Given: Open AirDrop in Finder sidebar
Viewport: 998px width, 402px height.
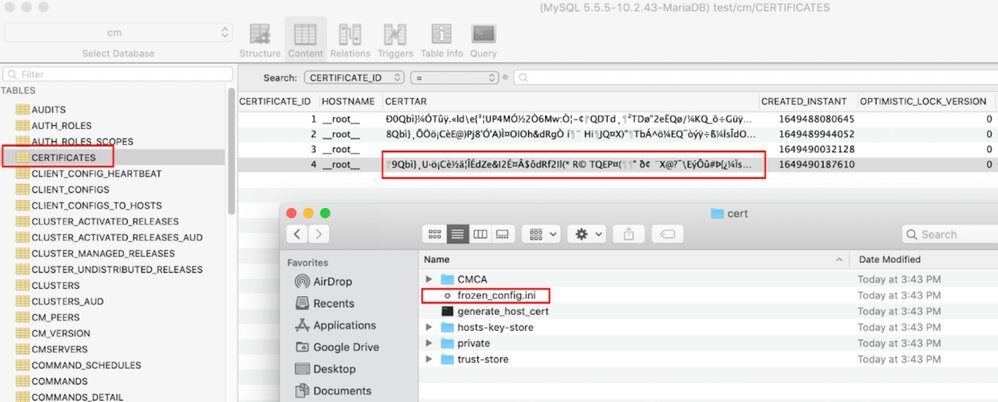Looking at the screenshot, I should [323, 281].
